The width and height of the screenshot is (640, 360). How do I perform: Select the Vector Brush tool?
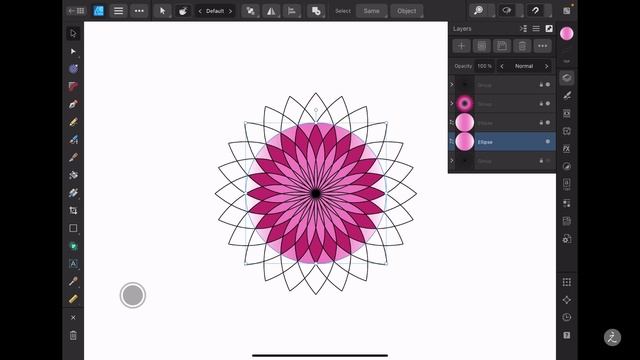[x=73, y=140]
